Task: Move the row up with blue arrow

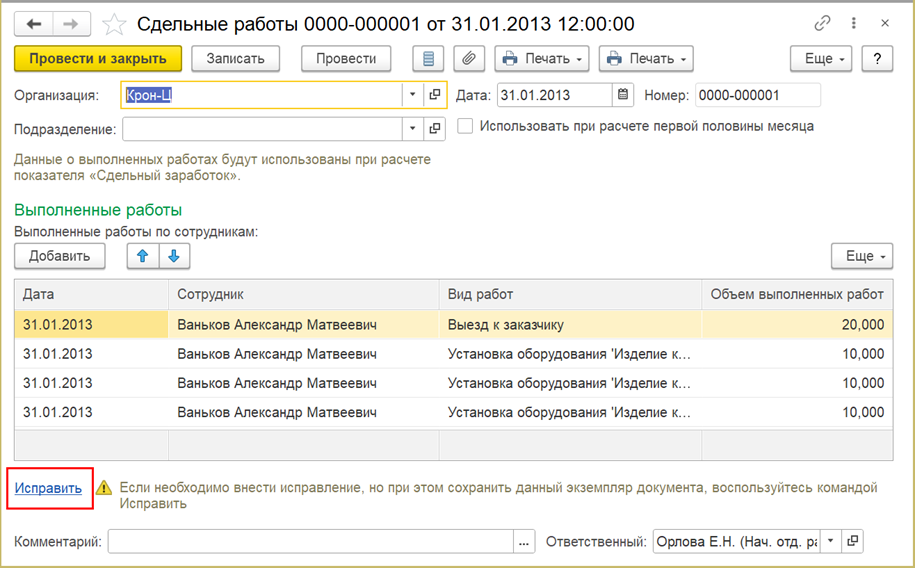Action: 142,256
